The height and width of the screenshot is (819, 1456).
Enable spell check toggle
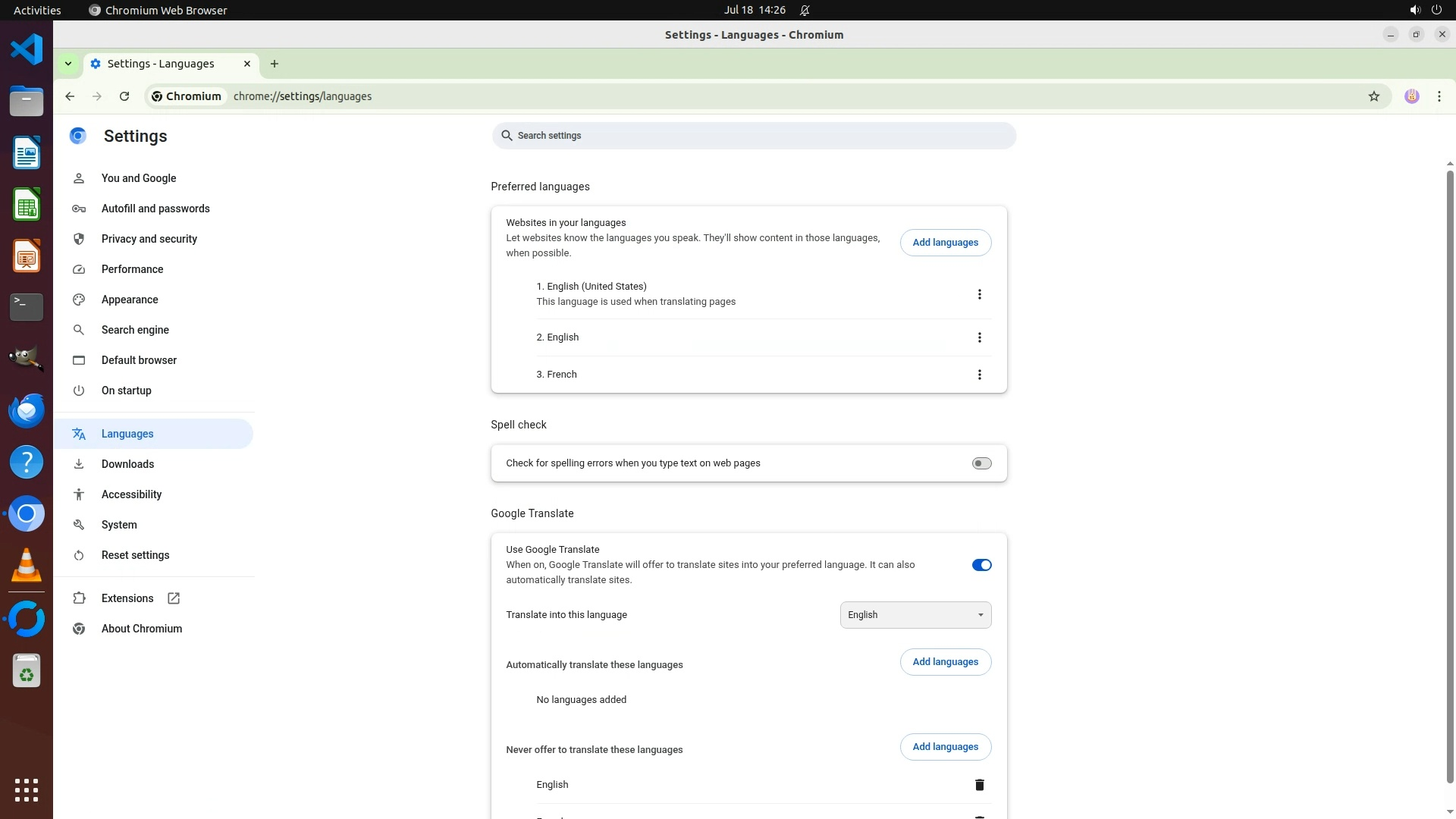[981, 463]
